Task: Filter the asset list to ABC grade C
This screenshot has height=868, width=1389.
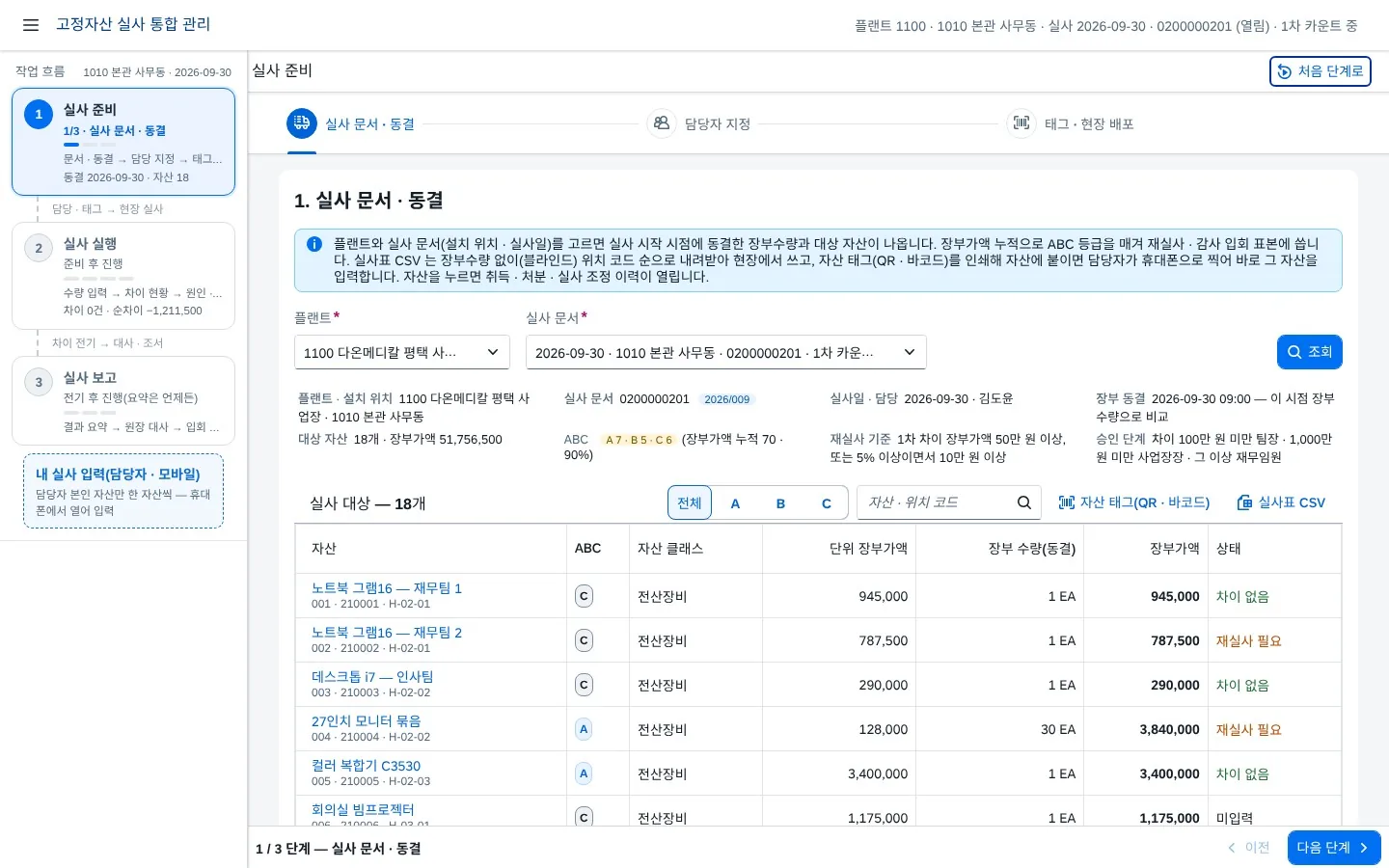Action: 827,502
